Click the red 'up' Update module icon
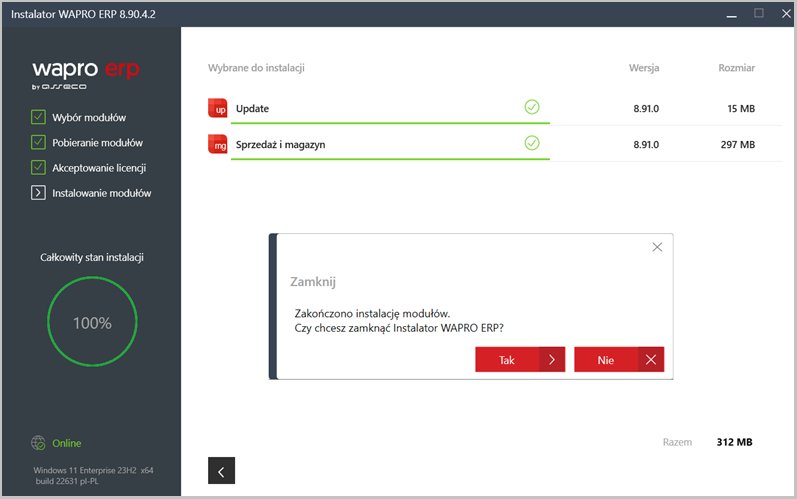The height and width of the screenshot is (499, 797). coord(218,108)
